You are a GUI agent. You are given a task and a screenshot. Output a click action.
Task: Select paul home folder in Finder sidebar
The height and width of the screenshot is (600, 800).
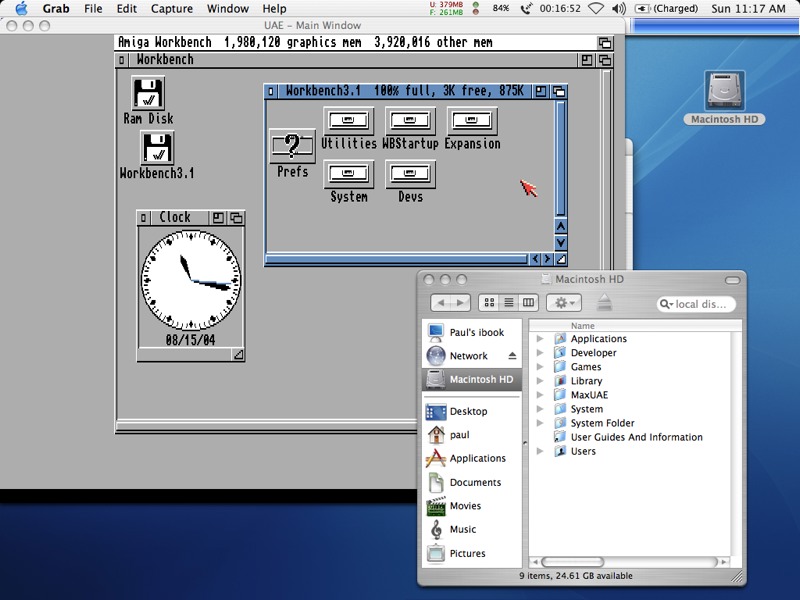tap(472, 435)
